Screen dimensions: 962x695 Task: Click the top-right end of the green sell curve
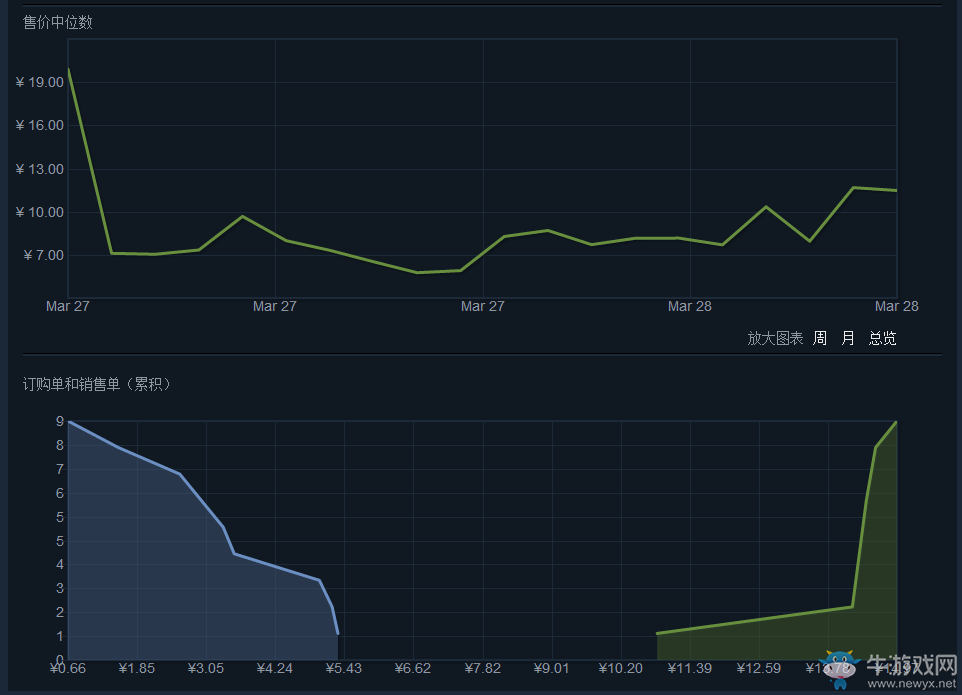pyautogui.click(x=896, y=422)
